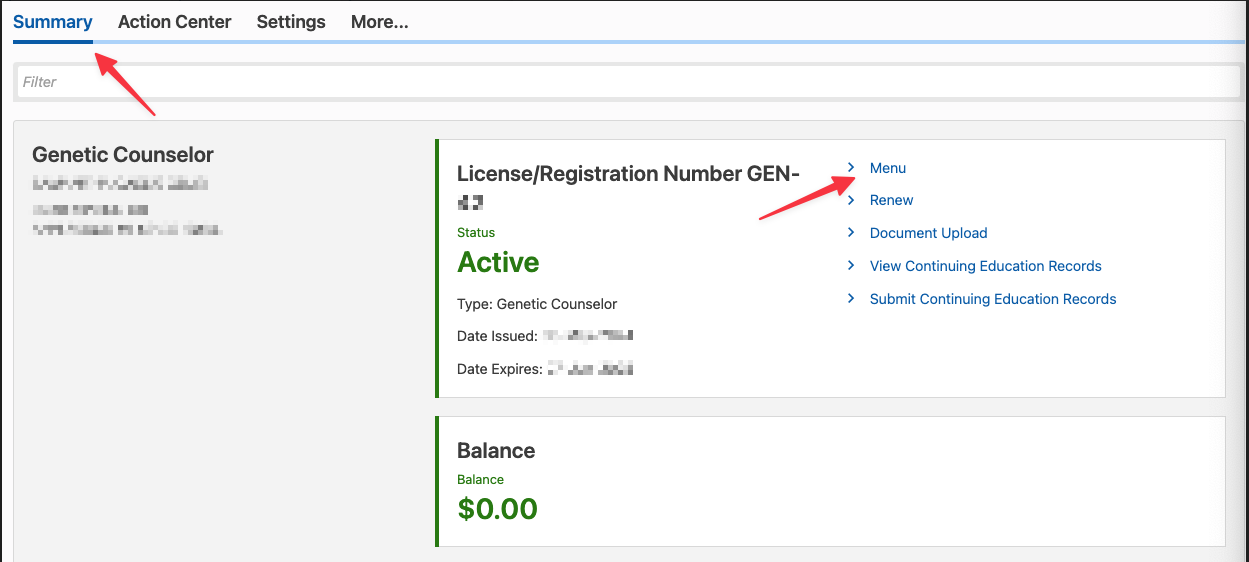Click the $0.00 balance amount
This screenshot has height=562, width=1249.
[497, 508]
